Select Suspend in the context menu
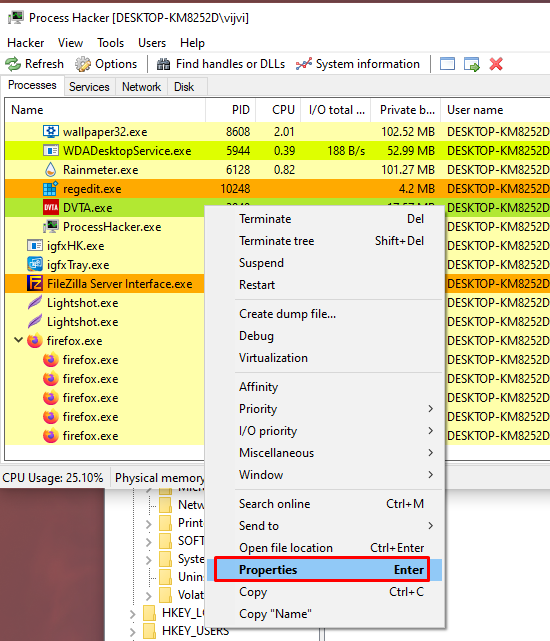The image size is (550, 641). pyautogui.click(x=324, y=263)
